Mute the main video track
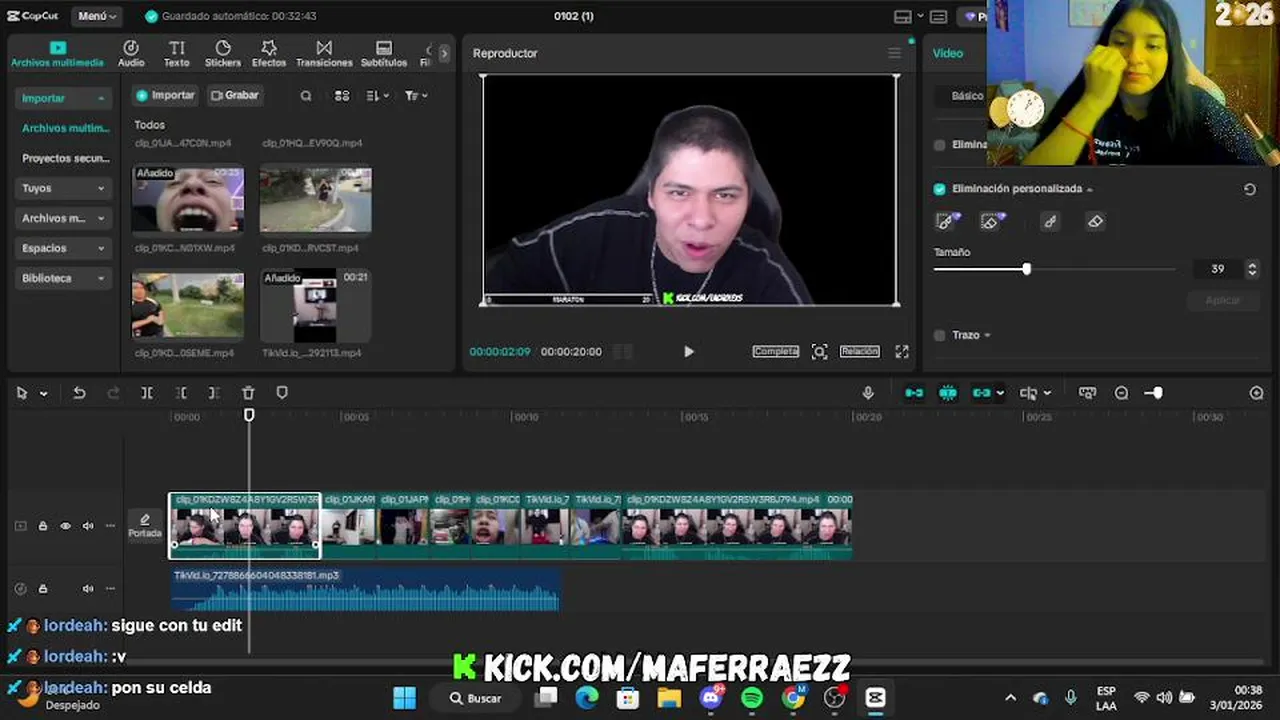Screen dimensions: 1280x720 tap(88, 526)
